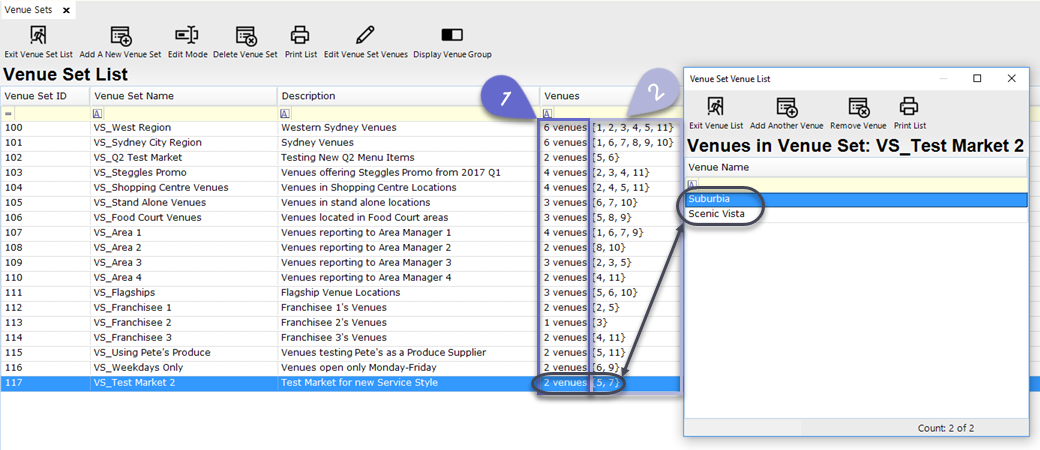This screenshot has width=1040, height=450.
Task: Open Edit Venue Set Venues
Action: [365, 36]
